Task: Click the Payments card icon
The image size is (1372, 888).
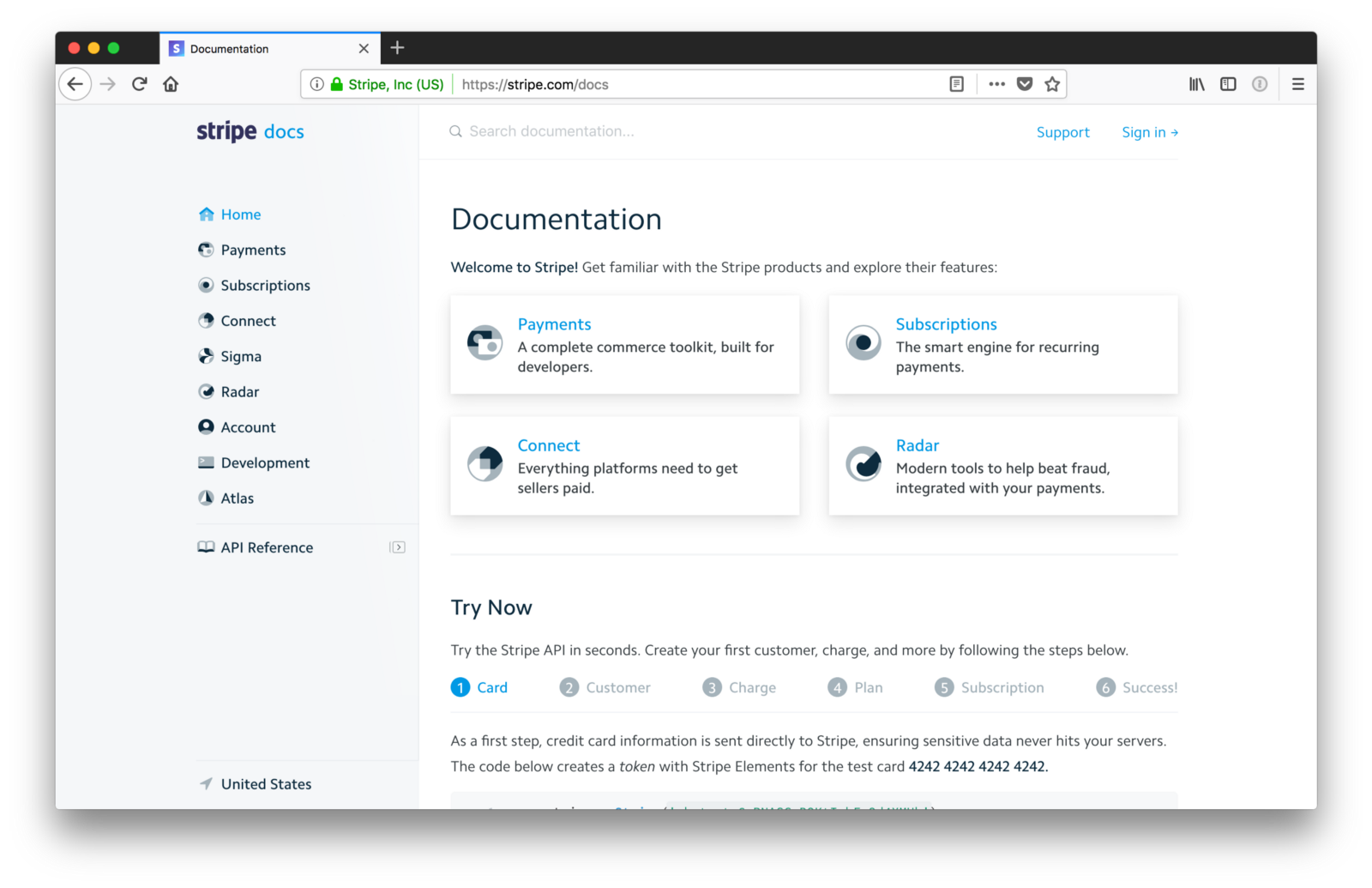Action: coord(485,343)
